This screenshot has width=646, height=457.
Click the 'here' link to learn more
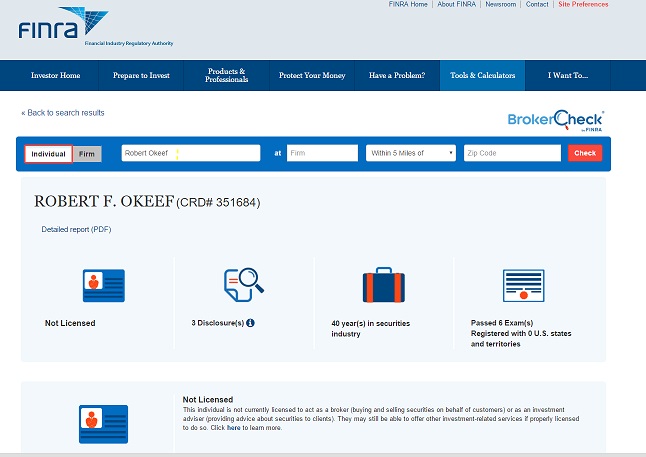pyautogui.click(x=233, y=428)
